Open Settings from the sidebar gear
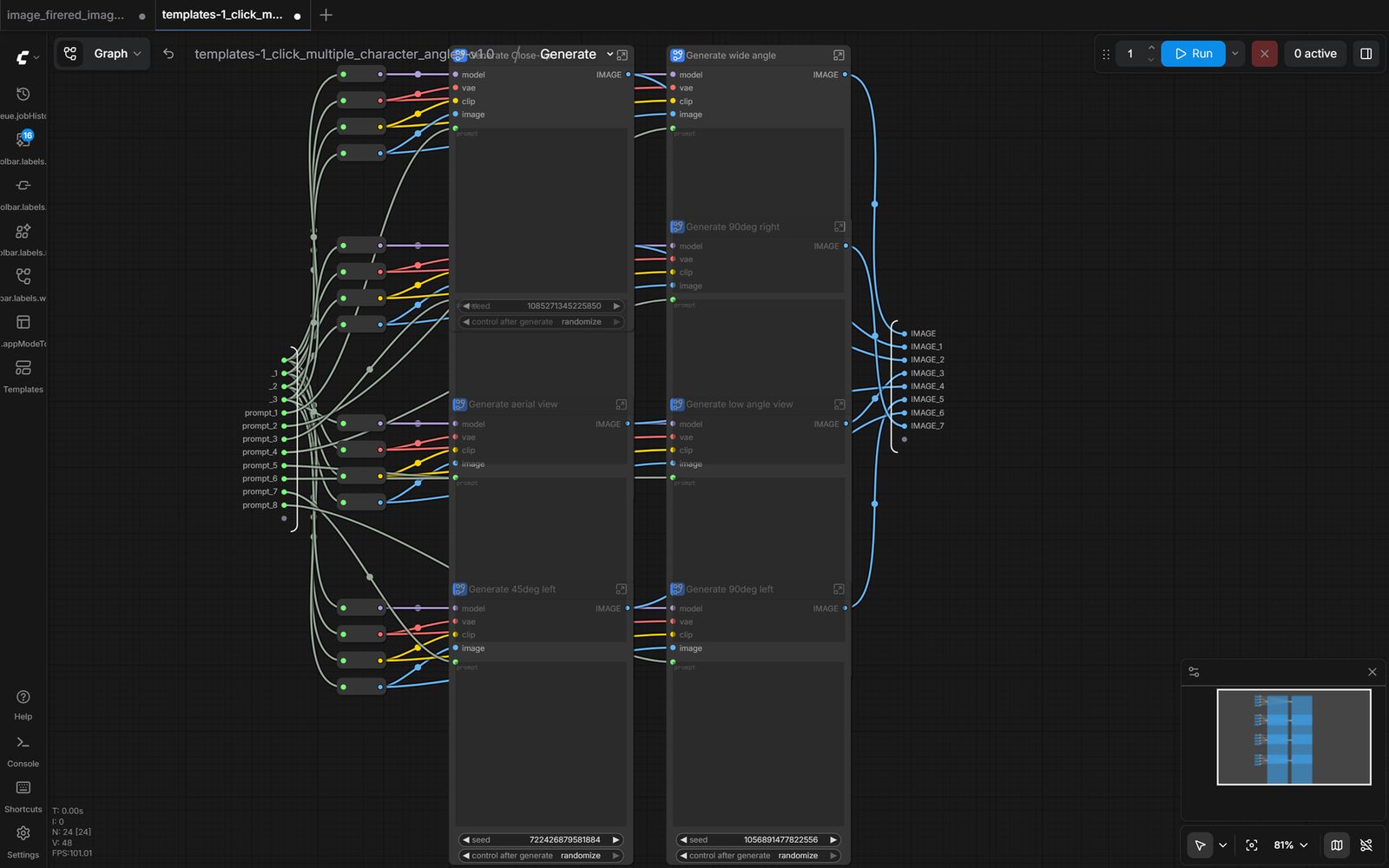The width and height of the screenshot is (1389, 868). point(23,834)
